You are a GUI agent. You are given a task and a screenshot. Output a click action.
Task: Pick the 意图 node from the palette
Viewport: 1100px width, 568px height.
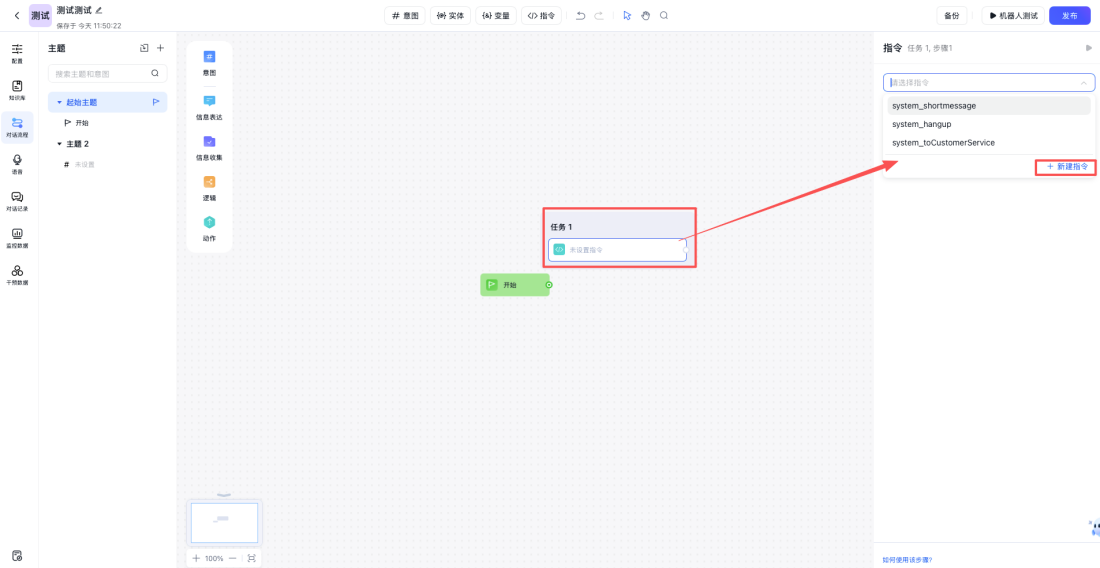[209, 62]
